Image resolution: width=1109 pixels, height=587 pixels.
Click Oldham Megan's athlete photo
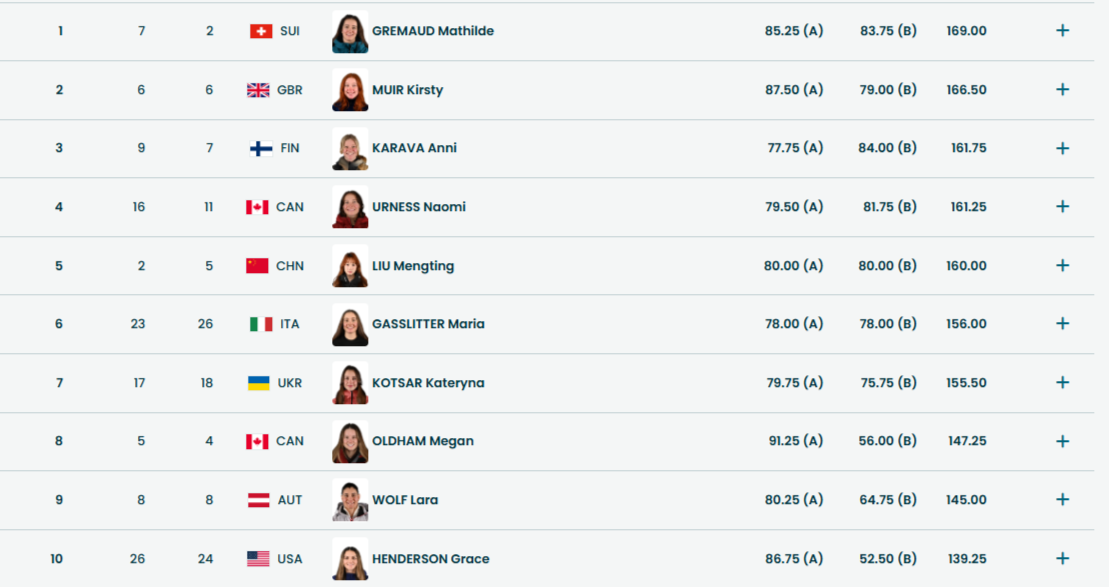350,442
